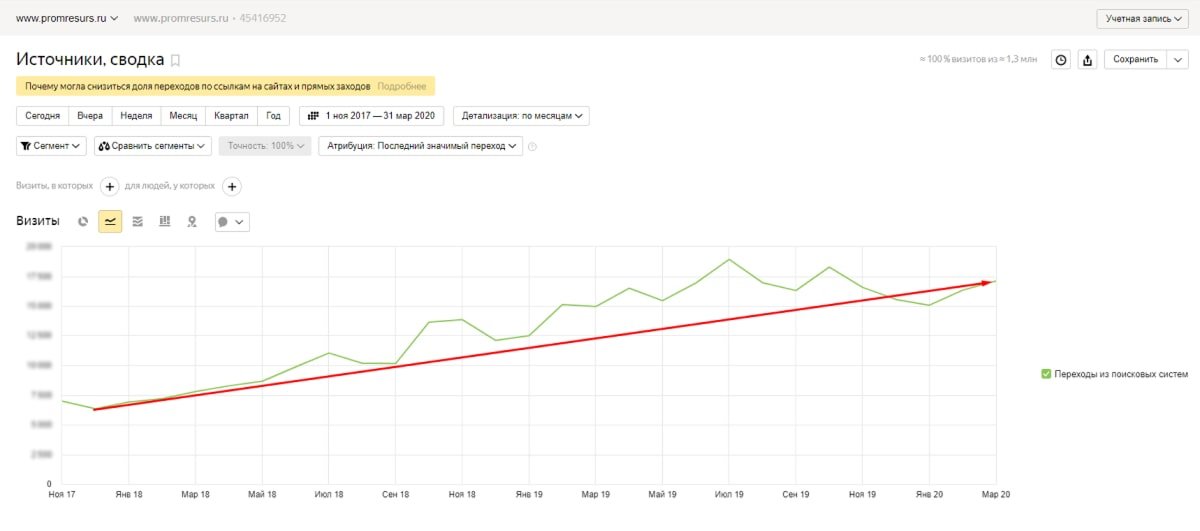
Task: Add a people condition with plus
Action: click(x=231, y=186)
